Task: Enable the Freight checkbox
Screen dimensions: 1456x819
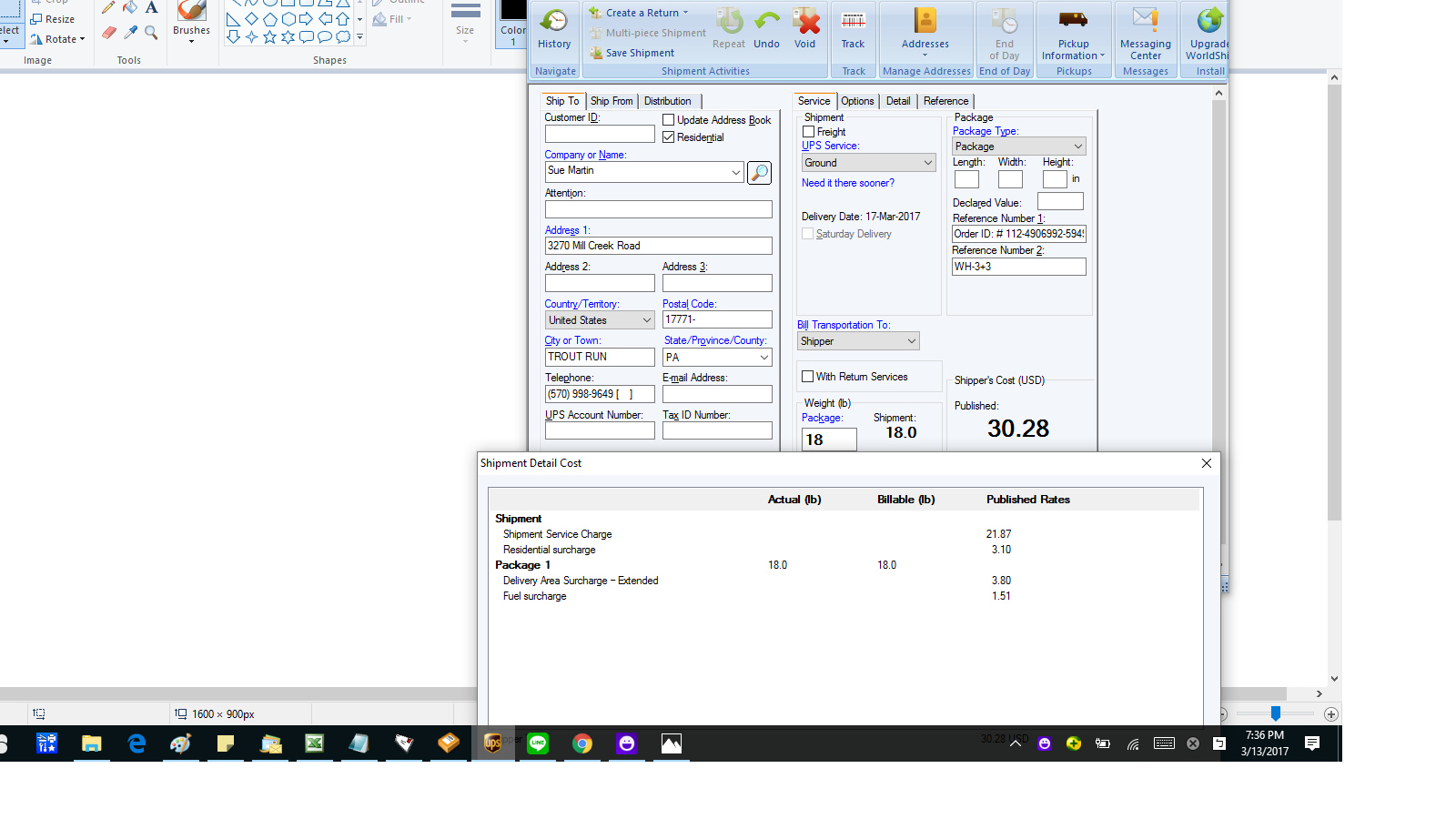Action: click(x=808, y=132)
